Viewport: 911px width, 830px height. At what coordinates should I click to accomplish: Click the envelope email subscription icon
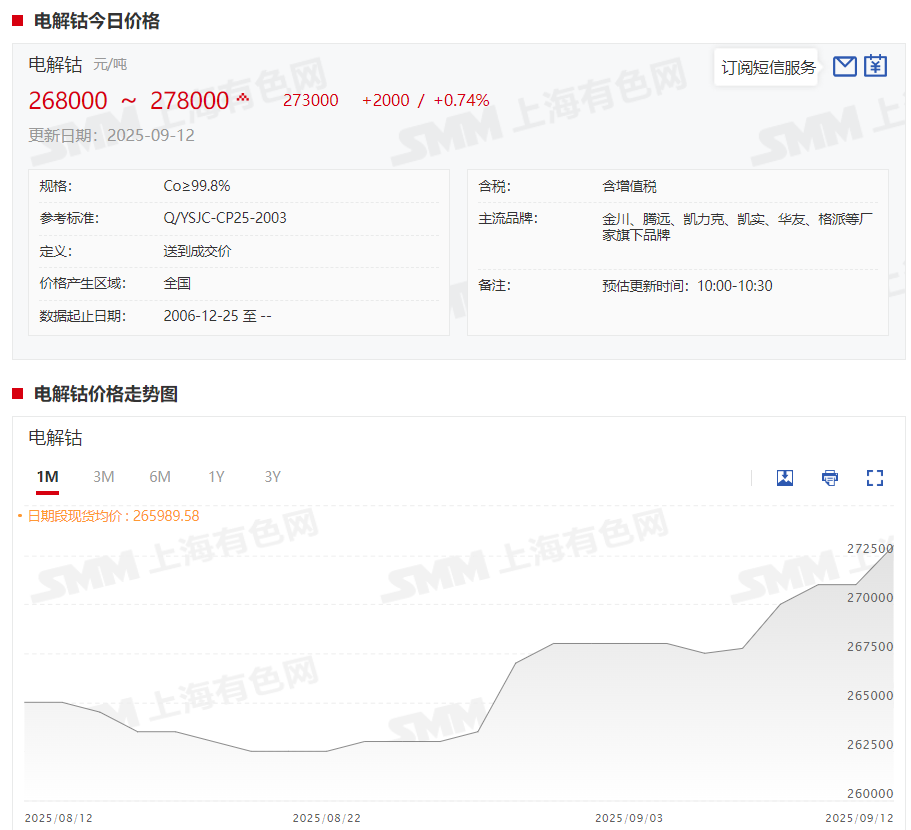click(845, 67)
